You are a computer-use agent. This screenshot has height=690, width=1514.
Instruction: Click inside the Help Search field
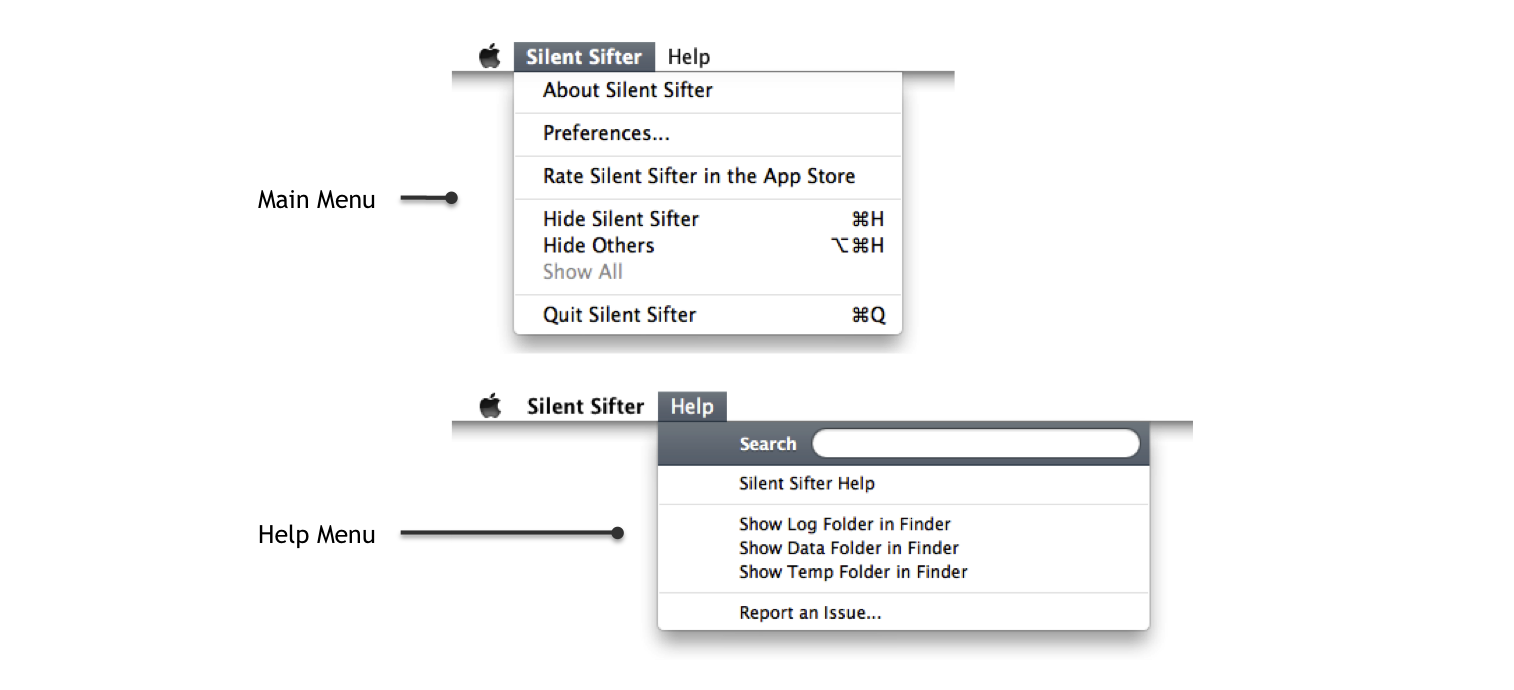coord(975,443)
